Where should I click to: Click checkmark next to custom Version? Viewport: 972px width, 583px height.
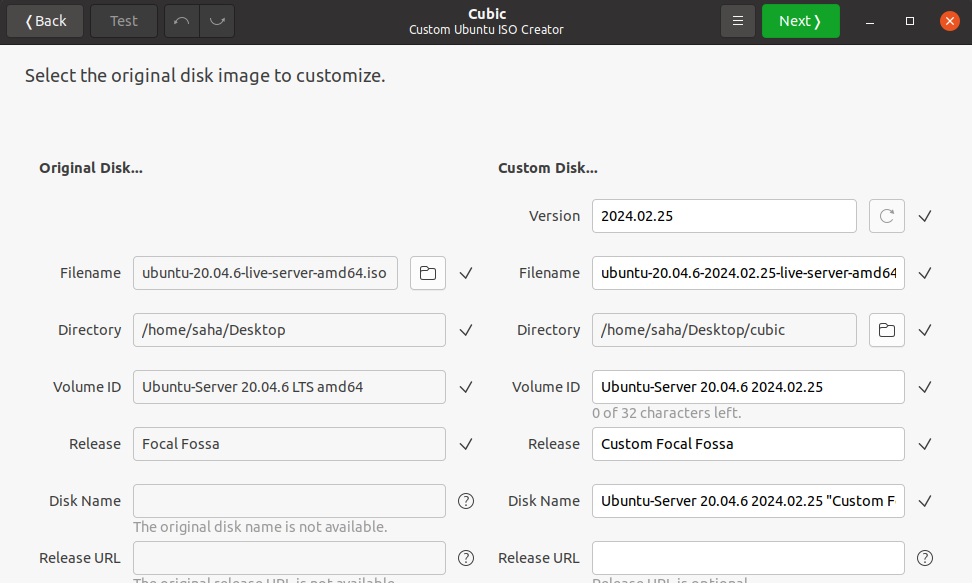[925, 216]
